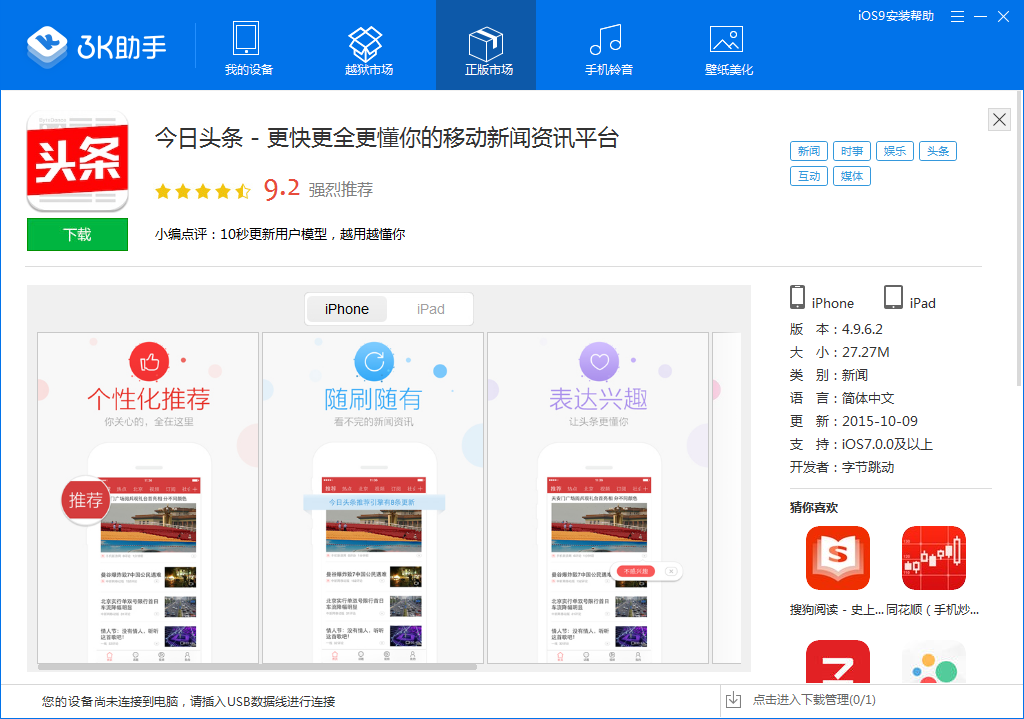The image size is (1024, 719).
Task: Click the iPhone device icon in info panel
Action: (x=797, y=297)
